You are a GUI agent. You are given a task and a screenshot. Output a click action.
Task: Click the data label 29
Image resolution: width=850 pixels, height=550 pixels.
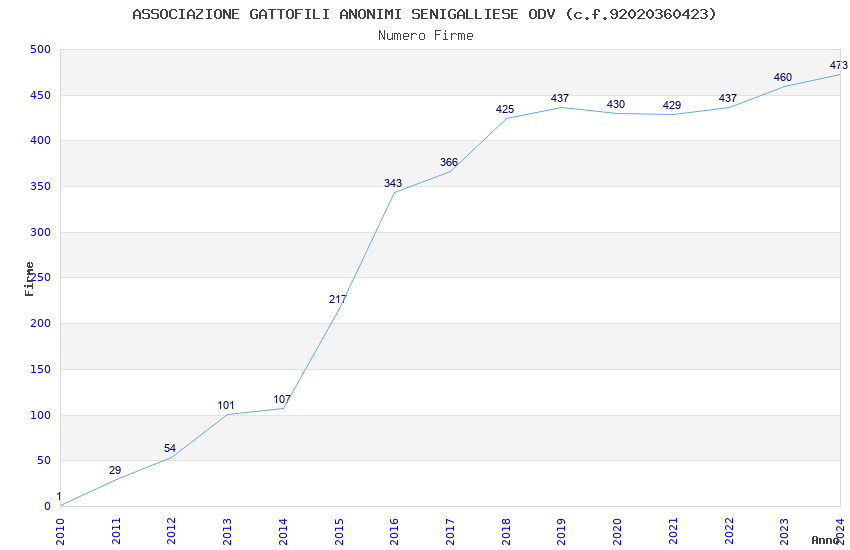click(x=115, y=470)
